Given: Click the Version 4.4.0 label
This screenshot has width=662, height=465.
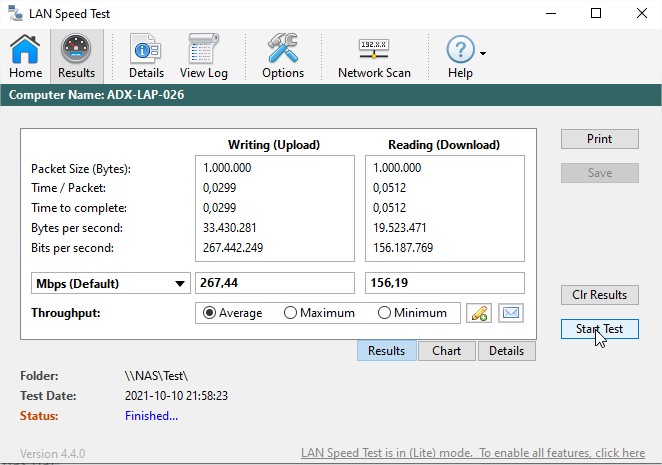Looking at the screenshot, I should click(x=52, y=454).
